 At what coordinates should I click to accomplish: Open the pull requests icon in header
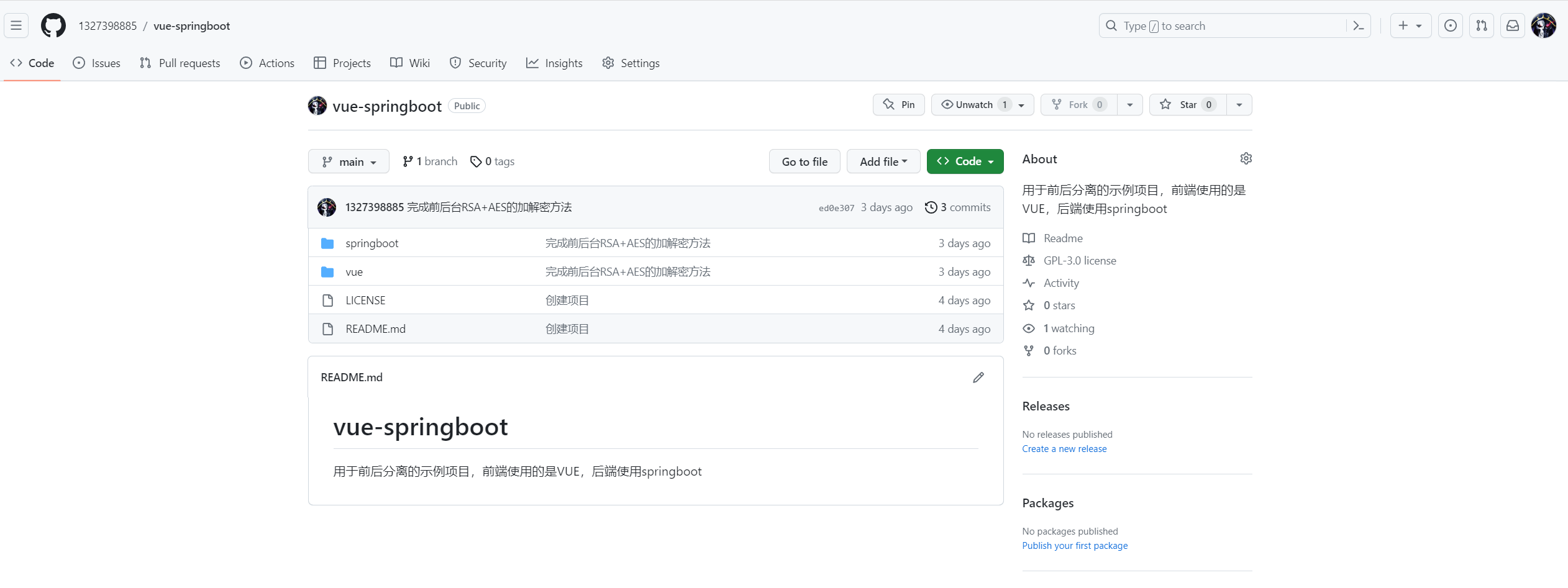1482,25
